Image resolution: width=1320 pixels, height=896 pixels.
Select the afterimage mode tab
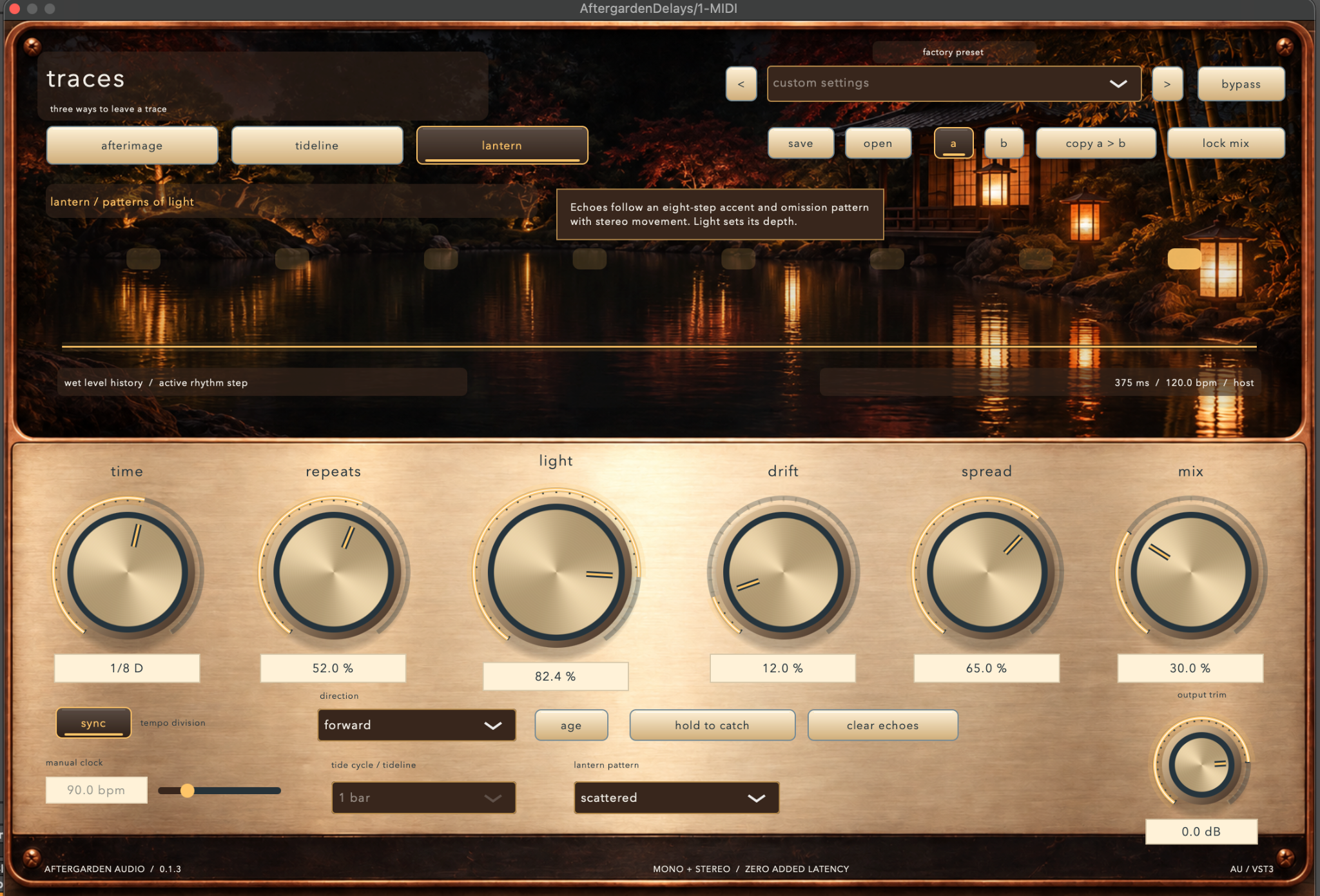coord(132,145)
